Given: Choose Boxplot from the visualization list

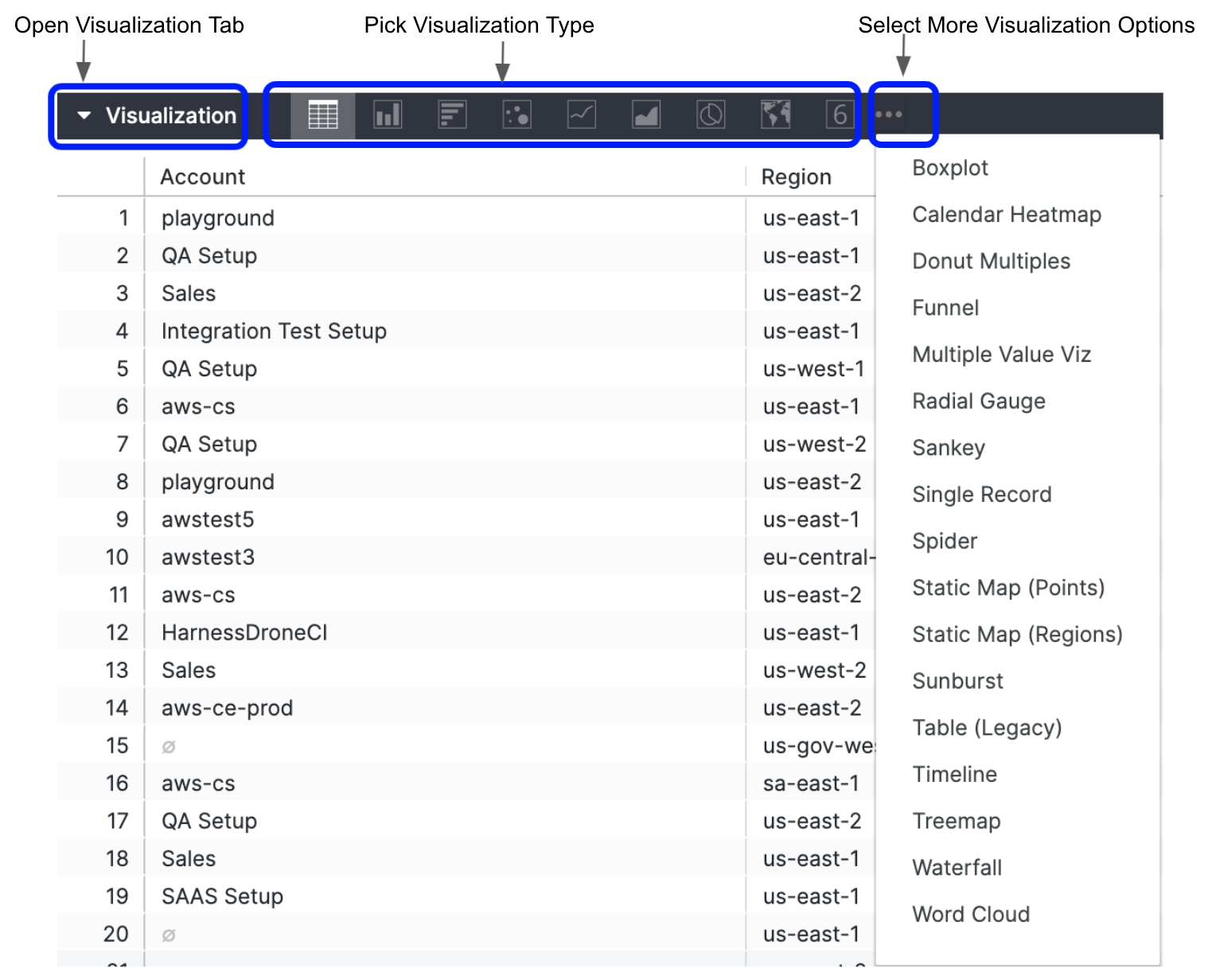Looking at the screenshot, I should tap(949, 168).
